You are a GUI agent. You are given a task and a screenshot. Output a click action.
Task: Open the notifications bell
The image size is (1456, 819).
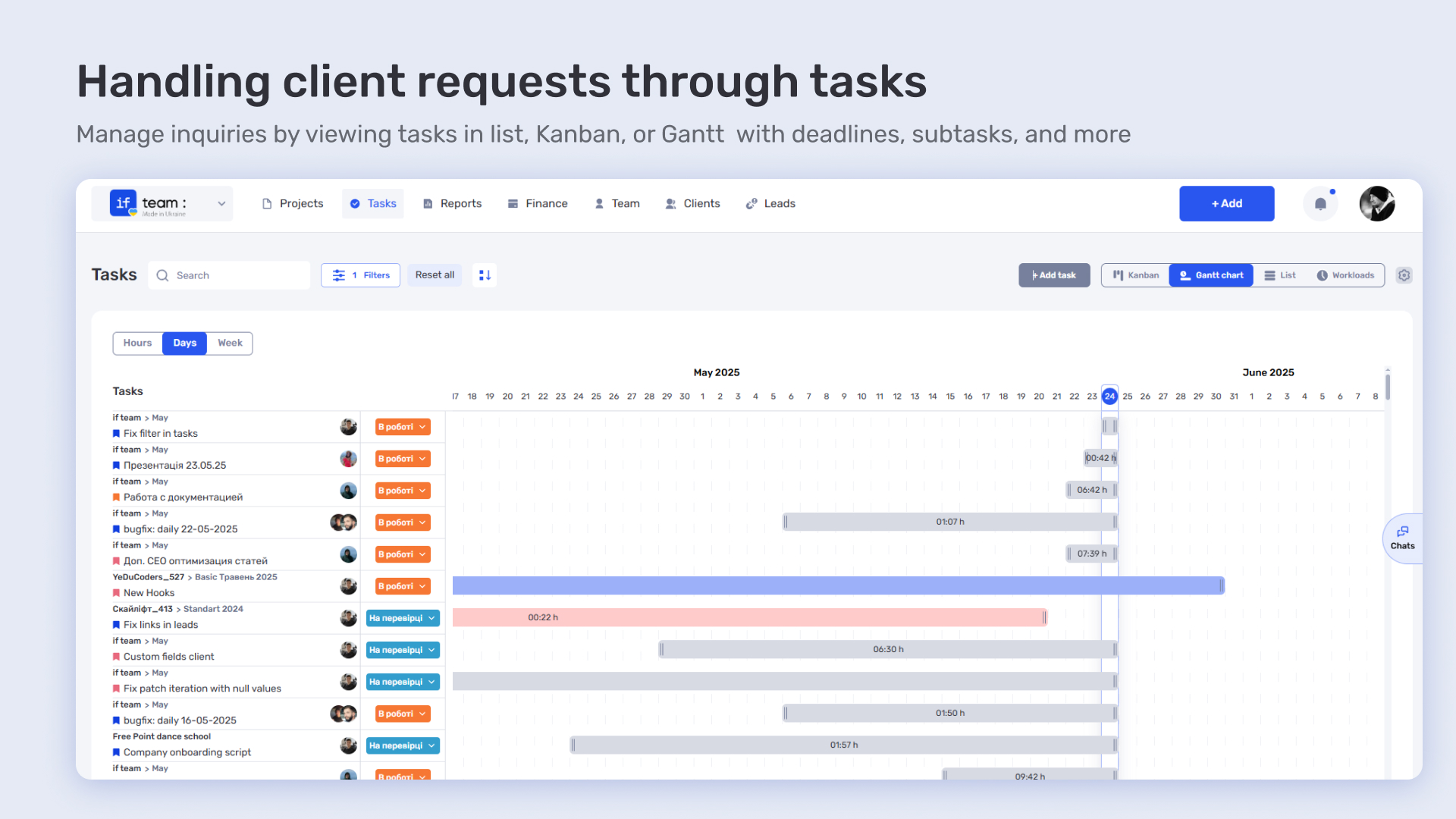click(1320, 204)
